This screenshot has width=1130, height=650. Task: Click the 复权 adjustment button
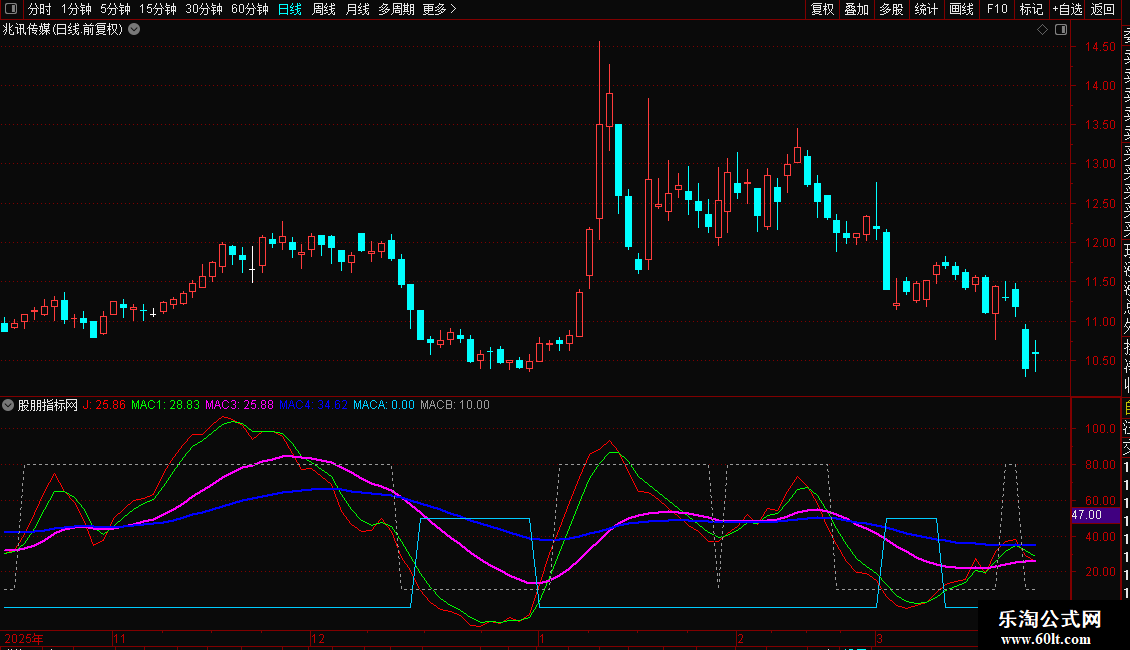pyautogui.click(x=822, y=9)
